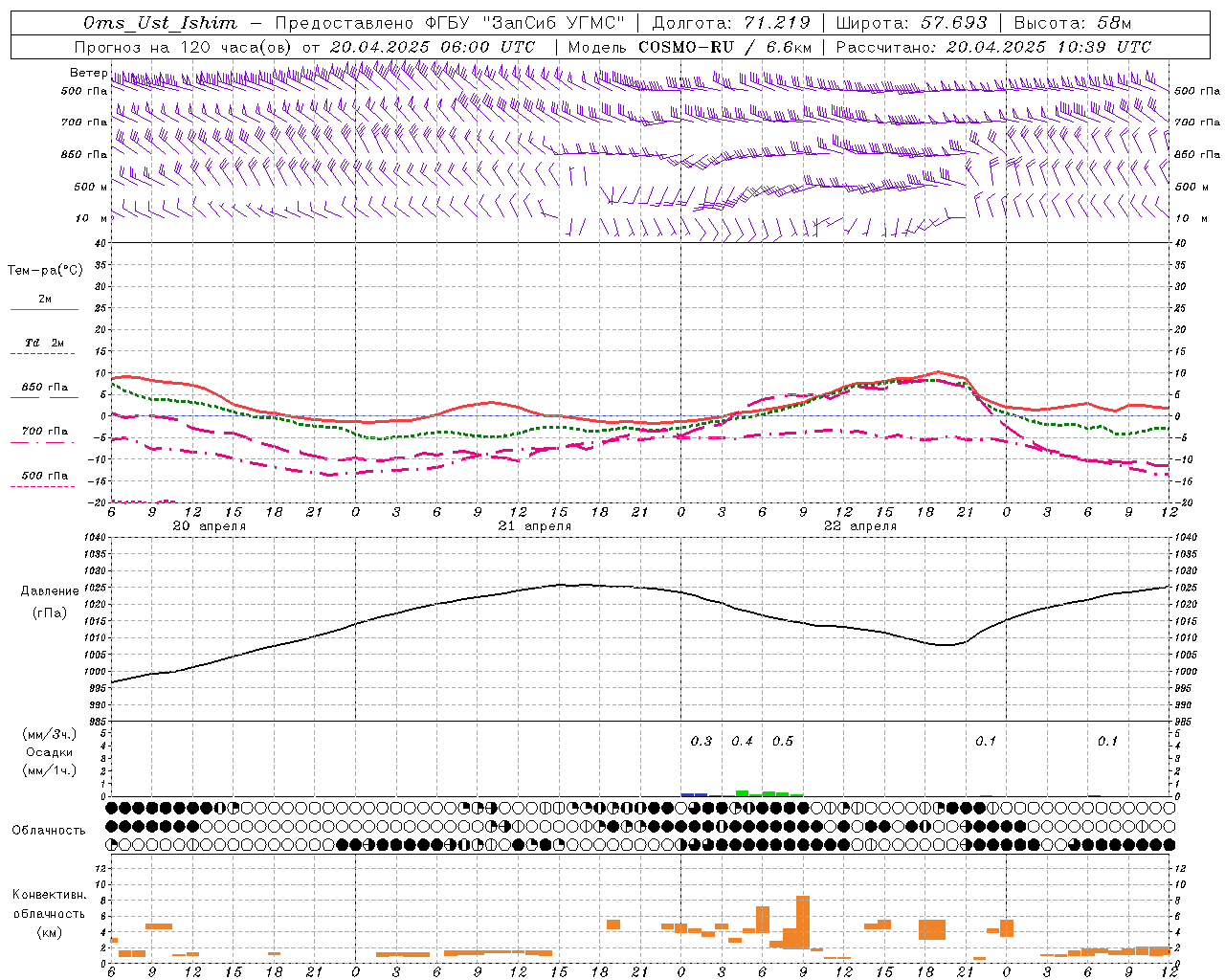Viewport: 1225px width, 980px height.
Task: Click the Тем-ра(°C) temperature panel label
Action: pos(45,271)
